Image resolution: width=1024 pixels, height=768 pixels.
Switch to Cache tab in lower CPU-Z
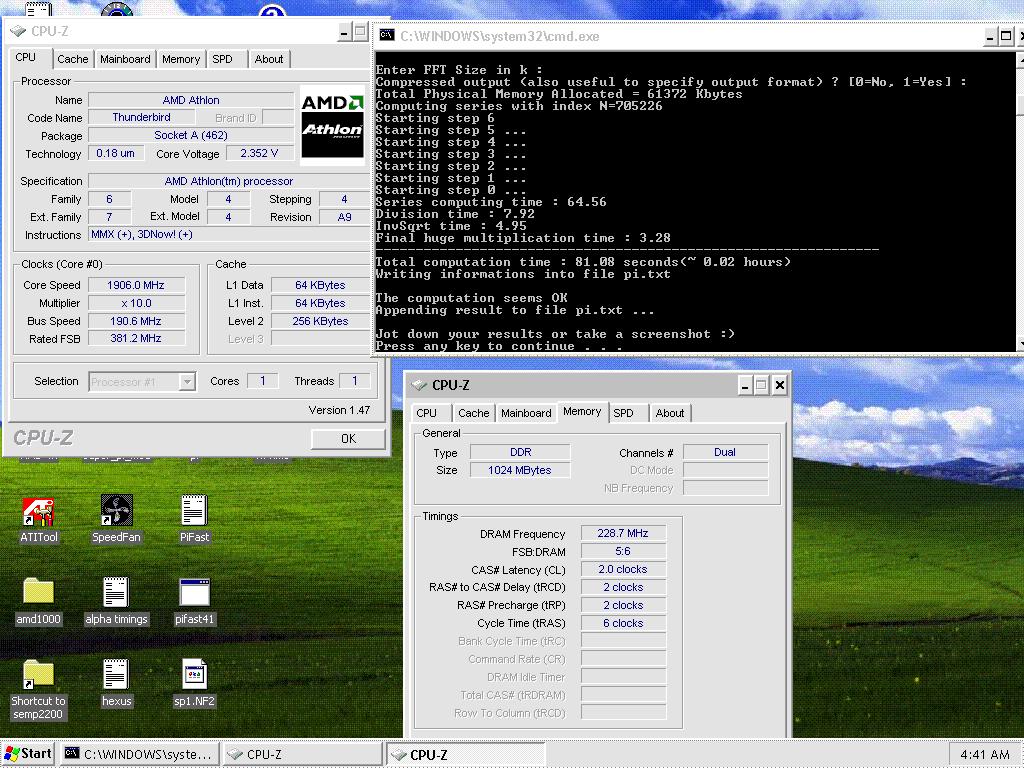473,413
